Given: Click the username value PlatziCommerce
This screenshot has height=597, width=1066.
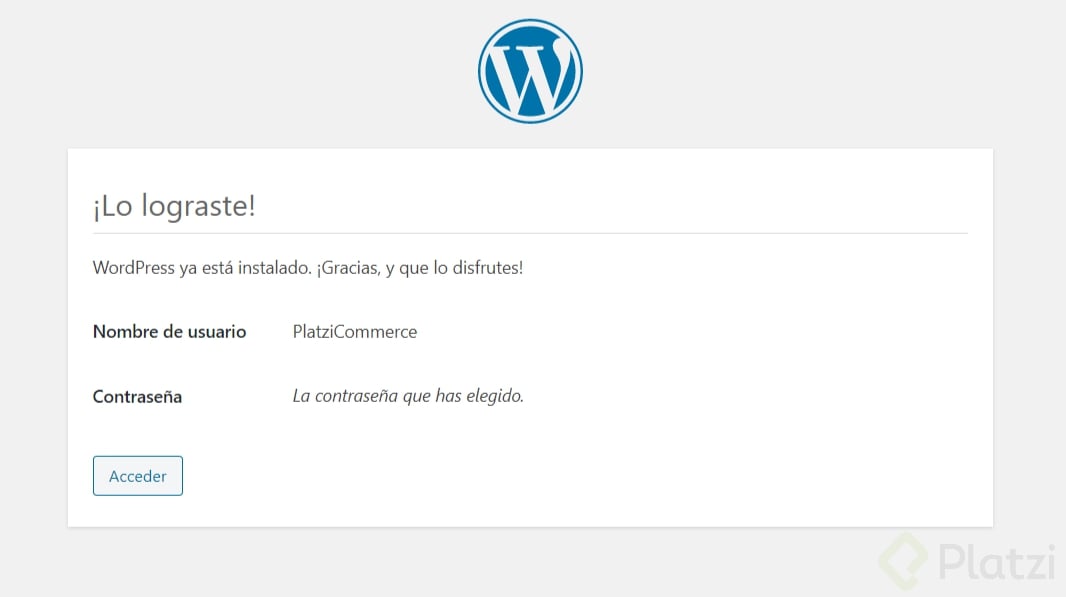Looking at the screenshot, I should (355, 332).
